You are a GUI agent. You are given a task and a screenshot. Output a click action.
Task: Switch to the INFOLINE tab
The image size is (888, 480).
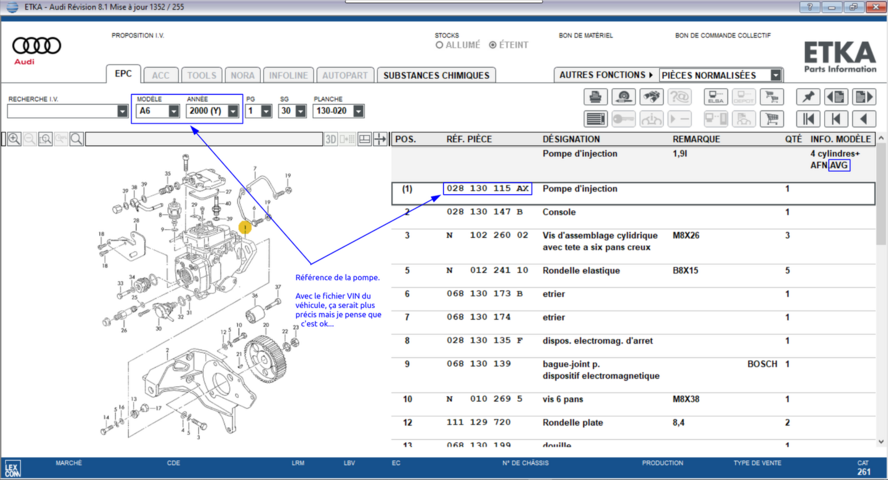click(x=288, y=75)
